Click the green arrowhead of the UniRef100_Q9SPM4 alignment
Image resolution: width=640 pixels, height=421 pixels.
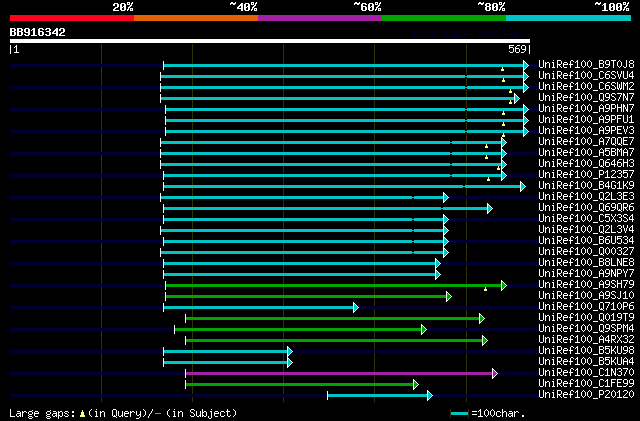click(424, 329)
